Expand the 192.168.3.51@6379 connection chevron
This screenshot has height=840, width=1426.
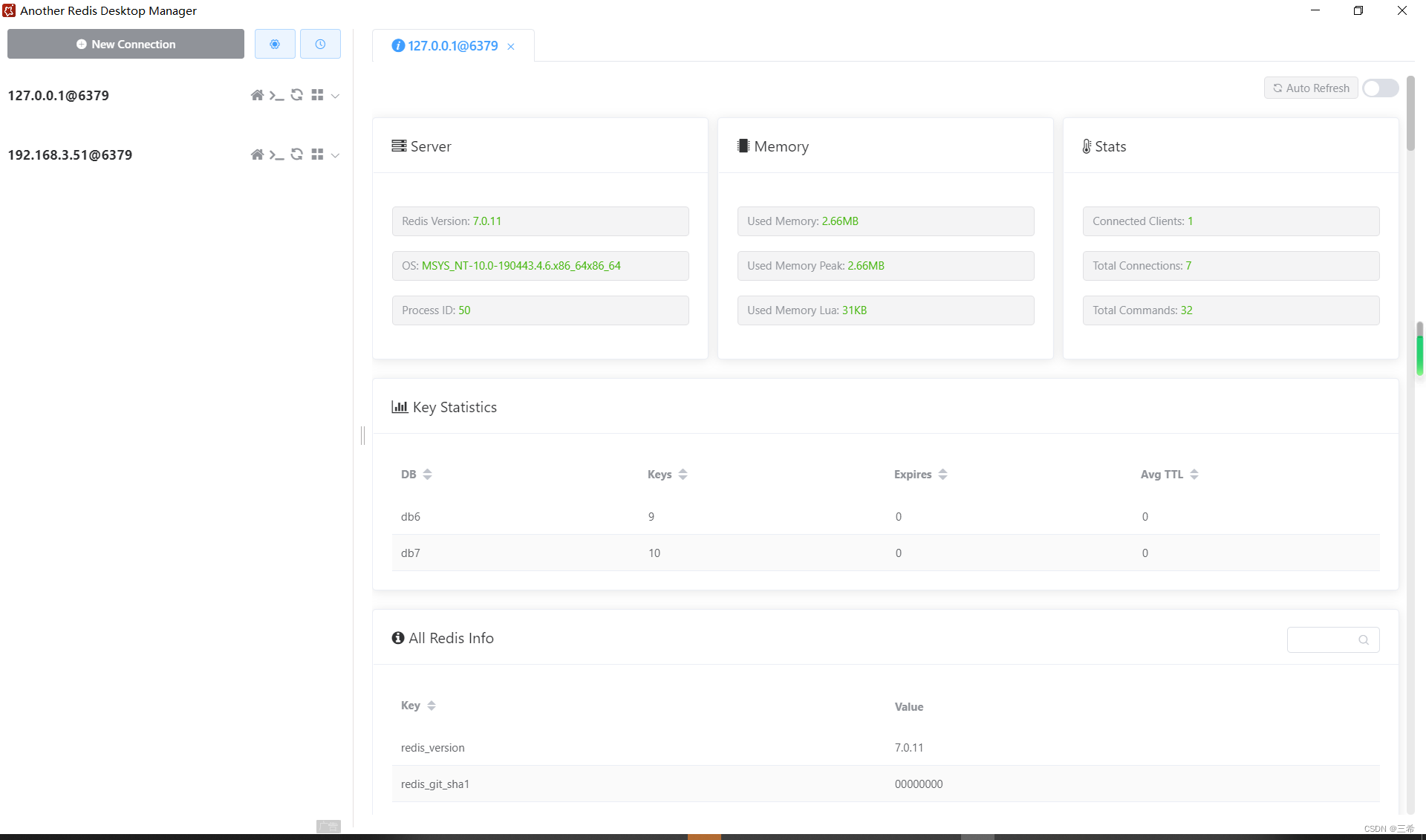click(x=336, y=155)
